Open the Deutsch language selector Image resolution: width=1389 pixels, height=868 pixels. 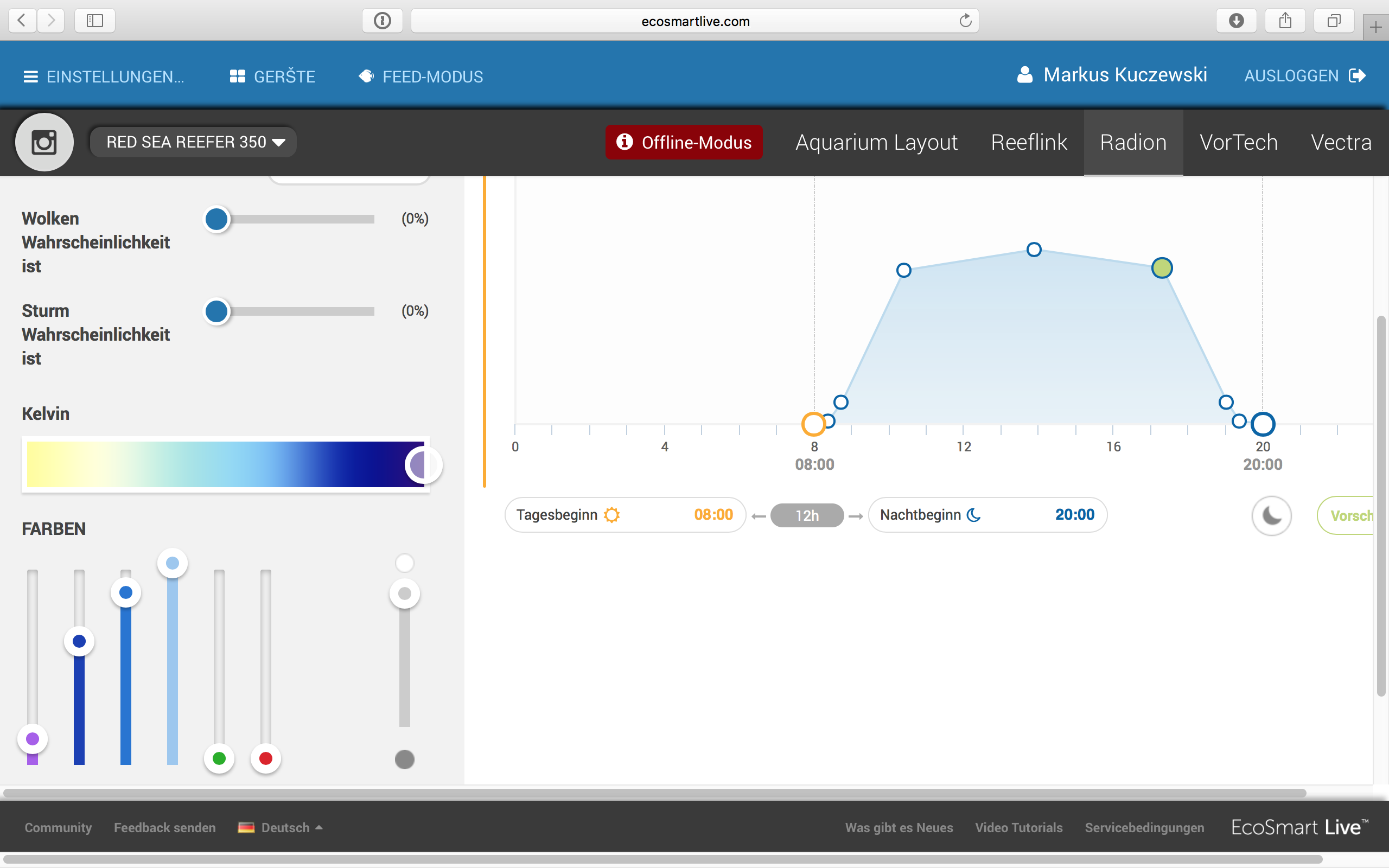tap(280, 827)
